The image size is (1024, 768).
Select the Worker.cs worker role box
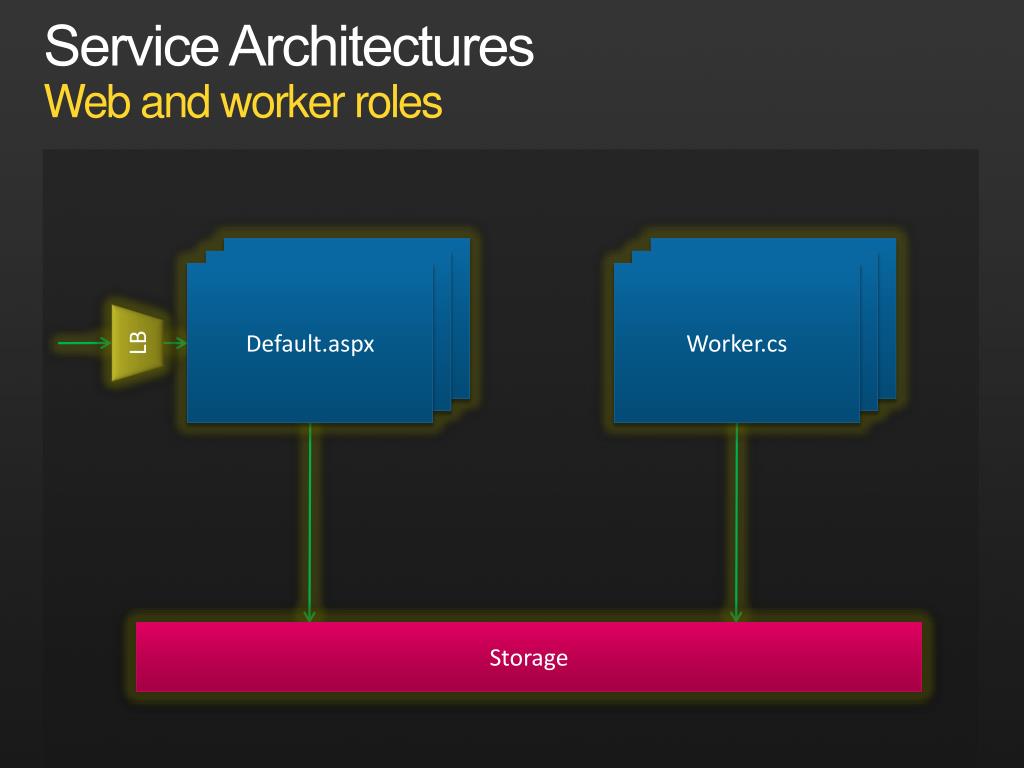[737, 343]
